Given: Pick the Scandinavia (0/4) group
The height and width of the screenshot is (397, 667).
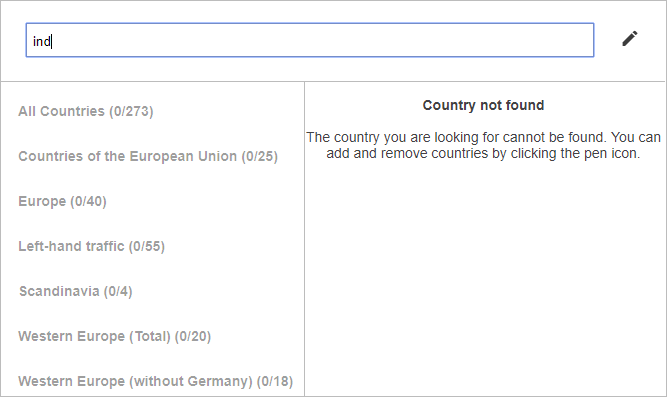Looking at the screenshot, I should [75, 291].
